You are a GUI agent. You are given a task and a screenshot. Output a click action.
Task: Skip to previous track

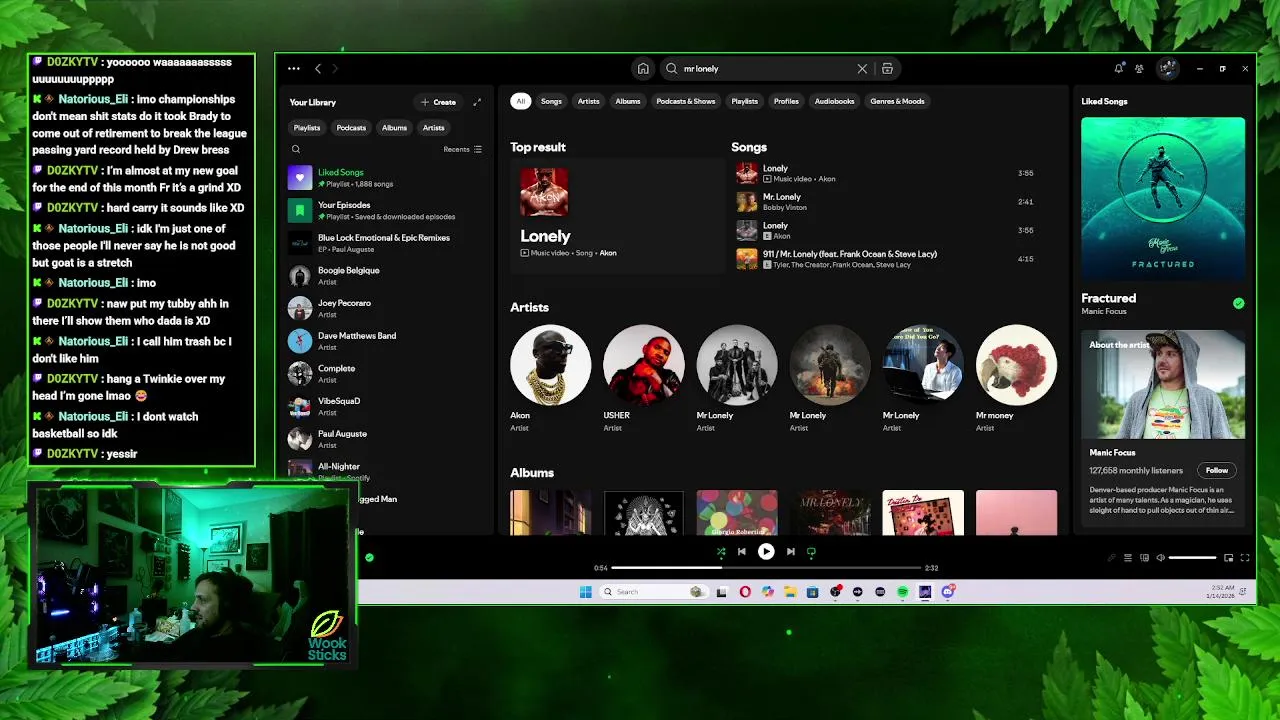point(741,551)
